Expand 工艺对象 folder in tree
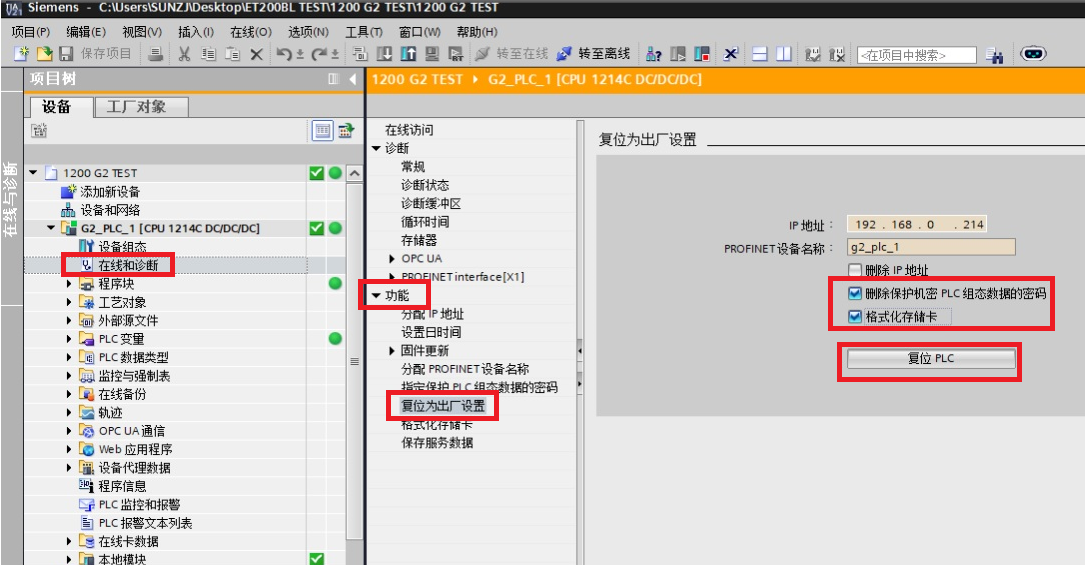Image resolution: width=1085 pixels, height=565 pixels. point(69,302)
